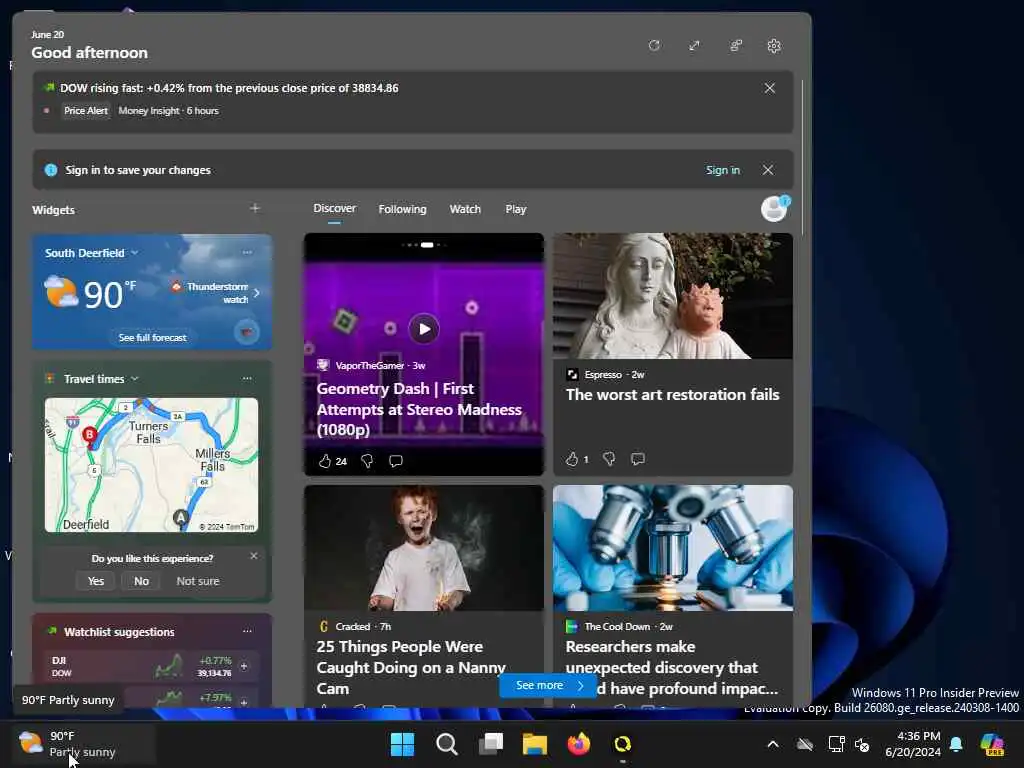
Task: Open the yellow circular taskbar app
Action: [x=622, y=744]
